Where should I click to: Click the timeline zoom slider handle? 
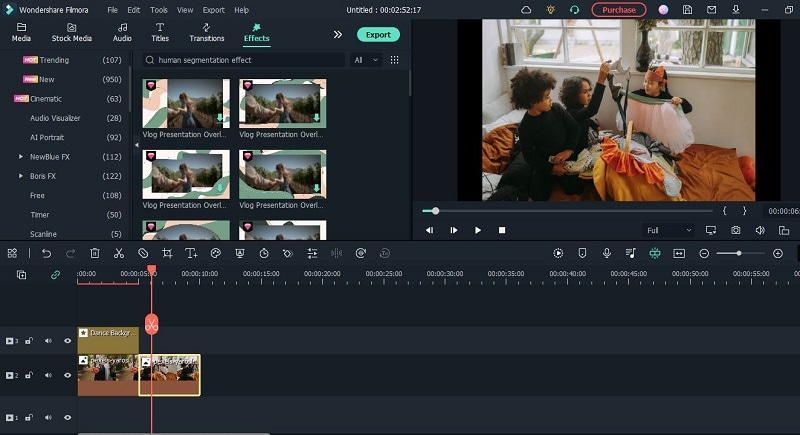pos(738,253)
